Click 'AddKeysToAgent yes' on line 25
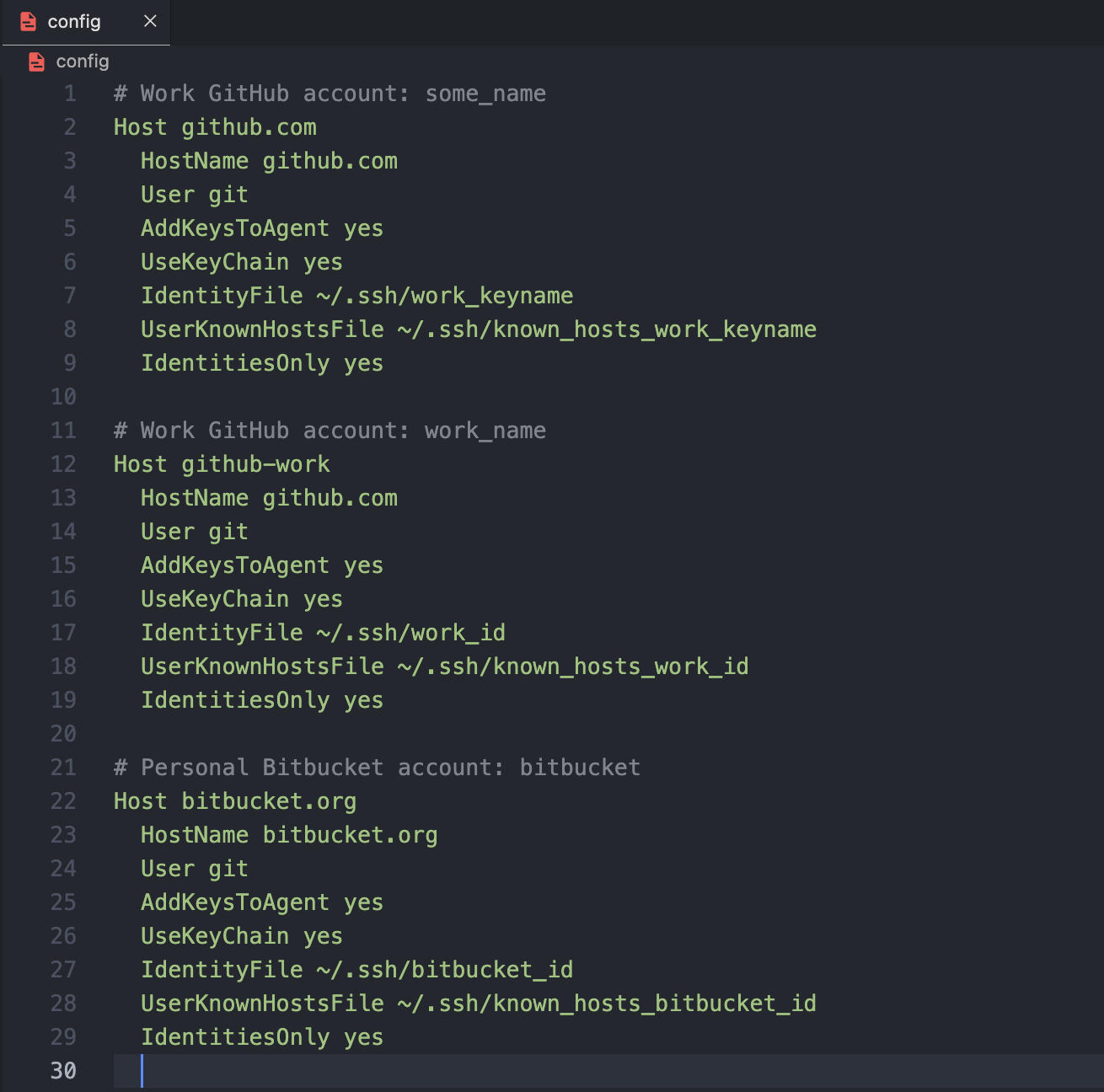1104x1092 pixels. click(x=262, y=902)
